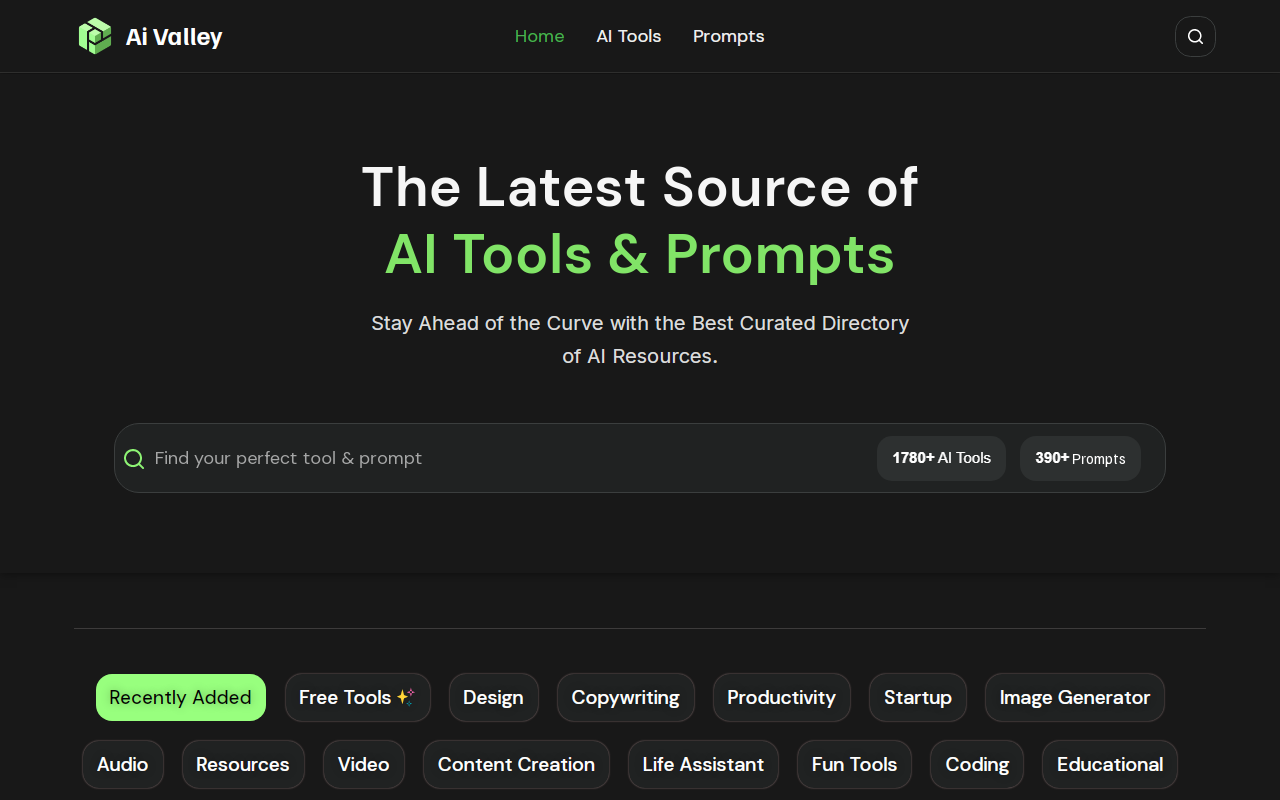Open the Video category

click(x=363, y=764)
